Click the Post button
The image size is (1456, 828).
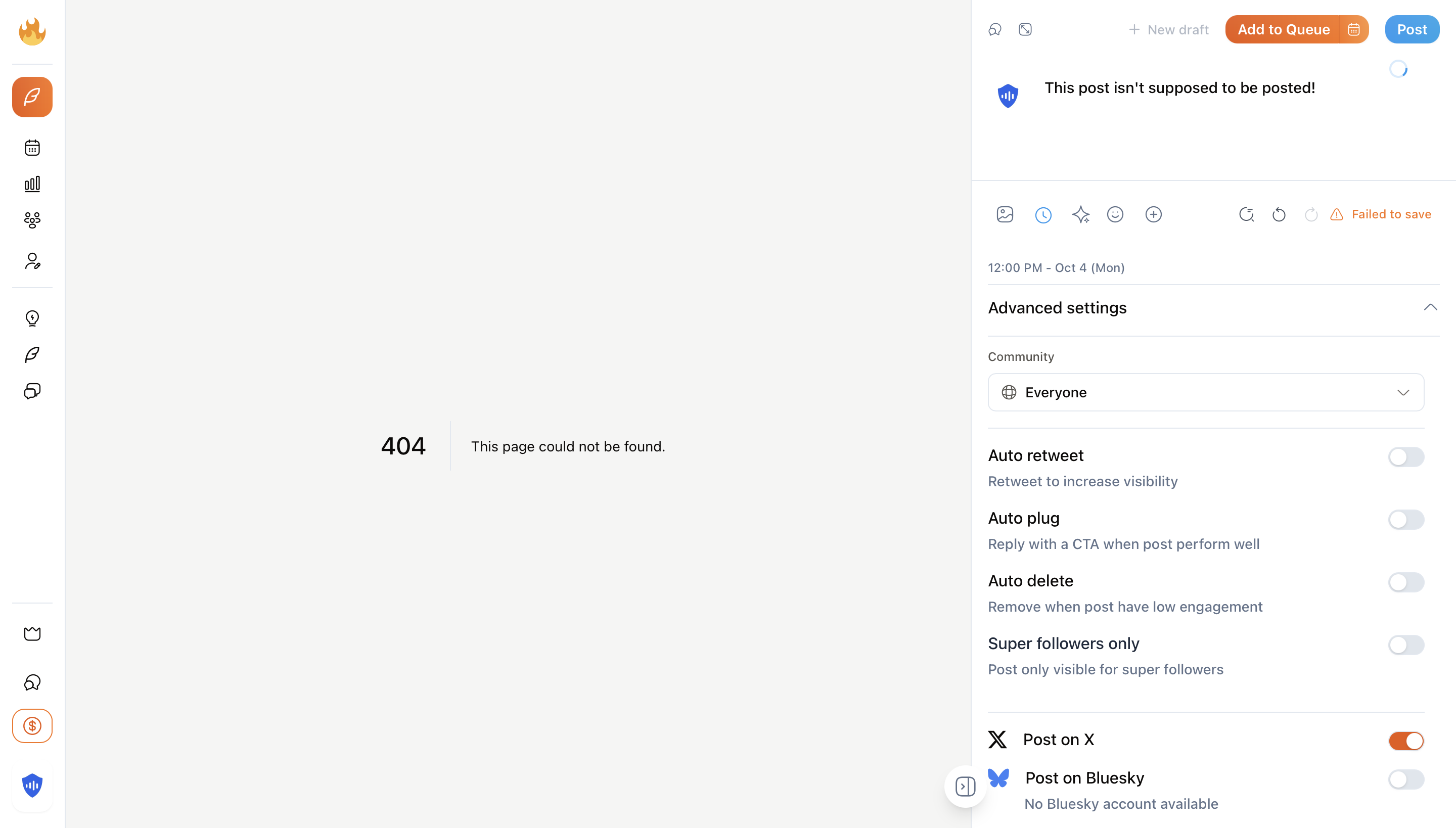click(1412, 29)
